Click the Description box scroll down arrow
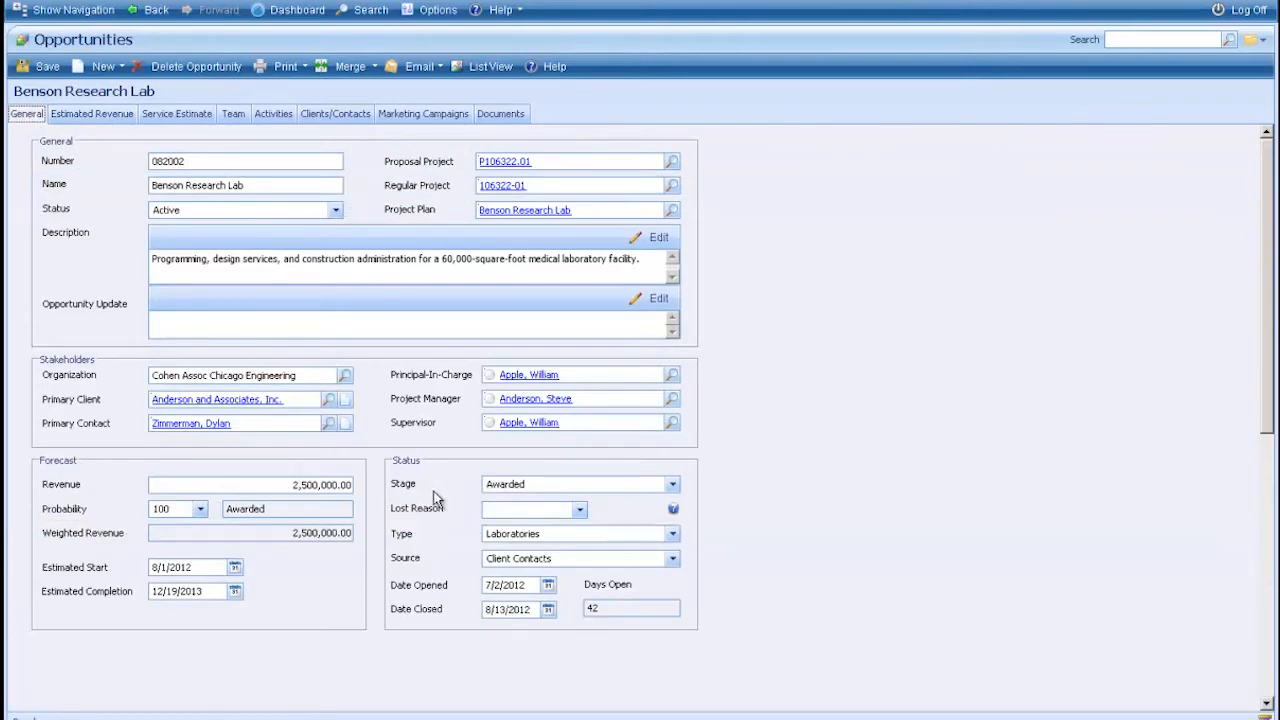 coord(672,277)
